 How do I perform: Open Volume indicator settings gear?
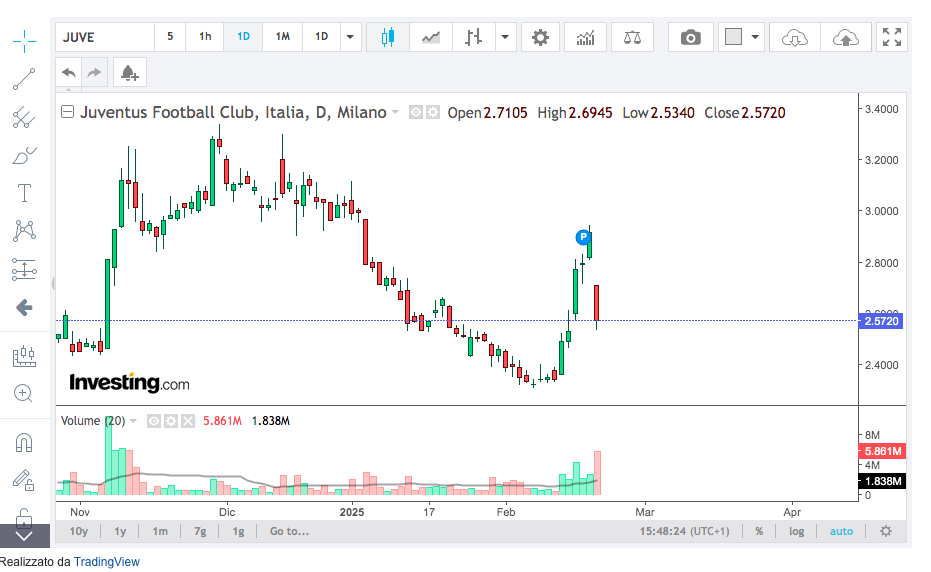pyautogui.click(x=171, y=421)
